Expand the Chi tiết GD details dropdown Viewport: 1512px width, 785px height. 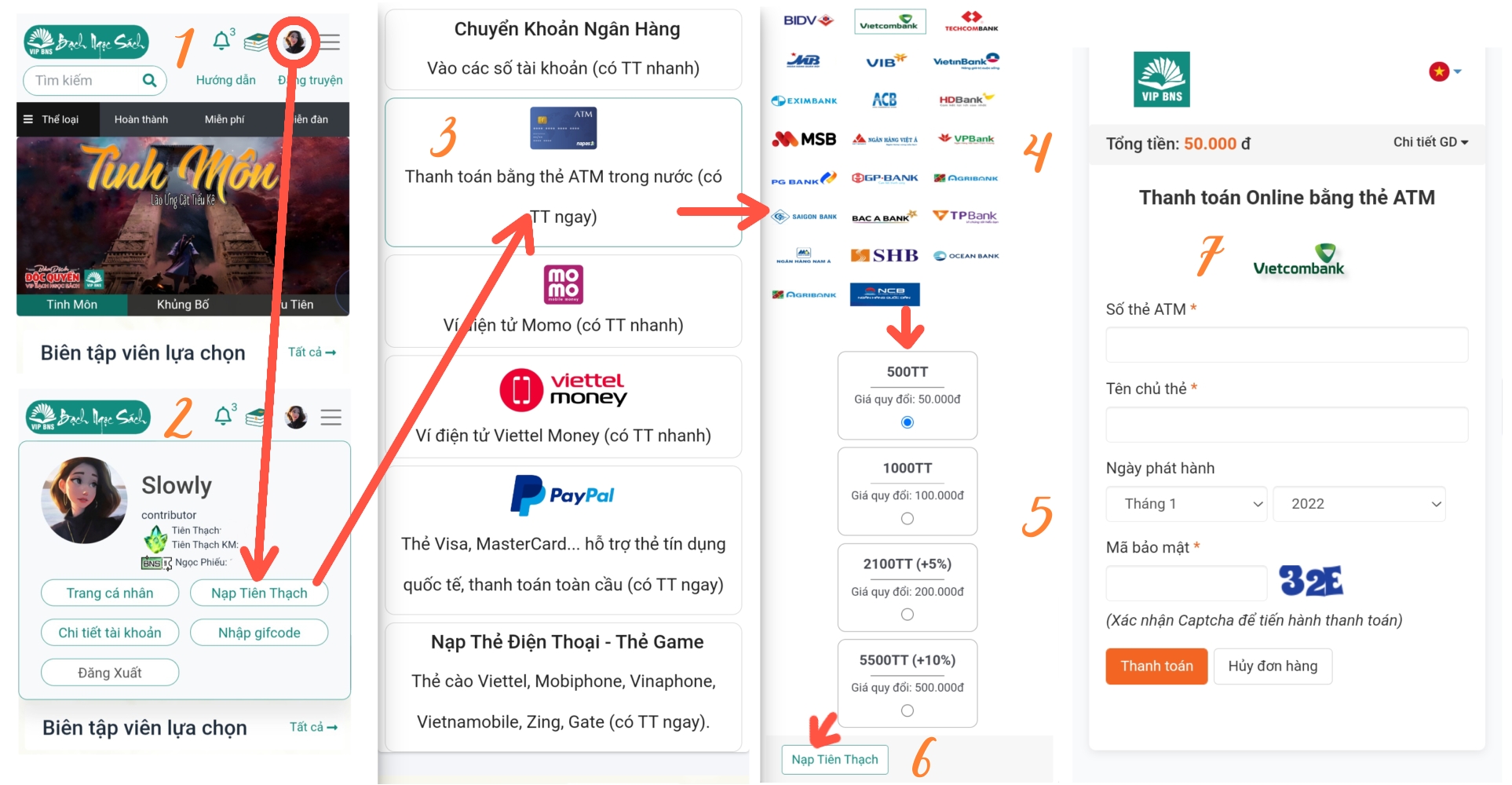click(x=1430, y=142)
